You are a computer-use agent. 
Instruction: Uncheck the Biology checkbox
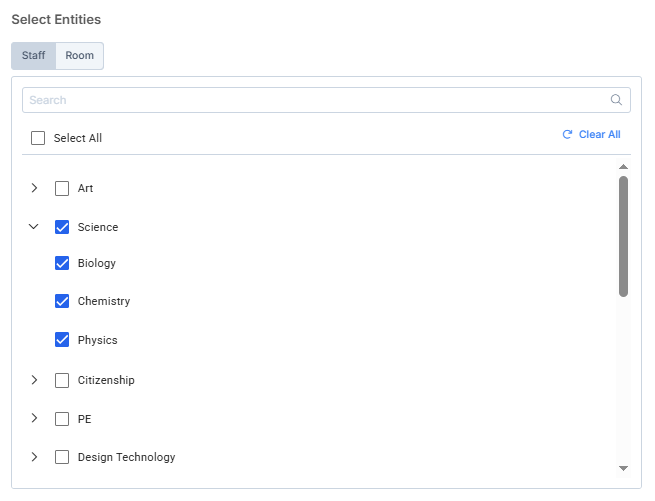coord(62,263)
